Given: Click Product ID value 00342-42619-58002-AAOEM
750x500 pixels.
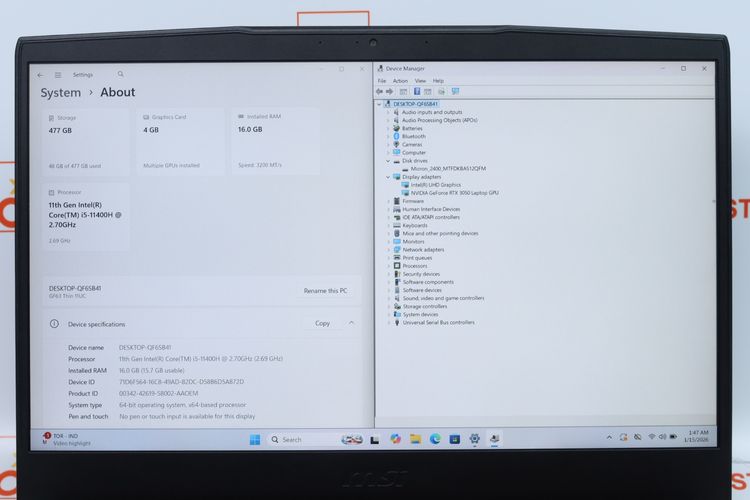Looking at the screenshot, I should coord(158,393).
